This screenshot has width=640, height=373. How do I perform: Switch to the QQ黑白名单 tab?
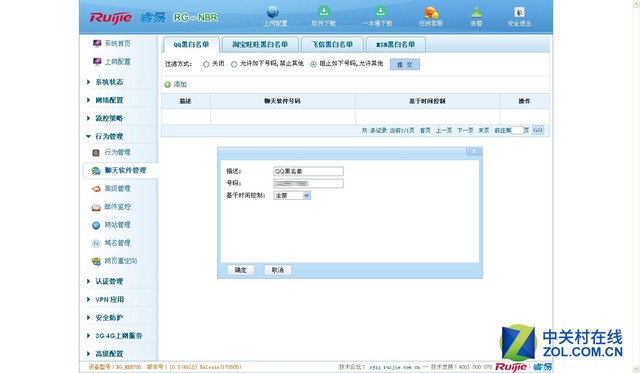(x=191, y=44)
